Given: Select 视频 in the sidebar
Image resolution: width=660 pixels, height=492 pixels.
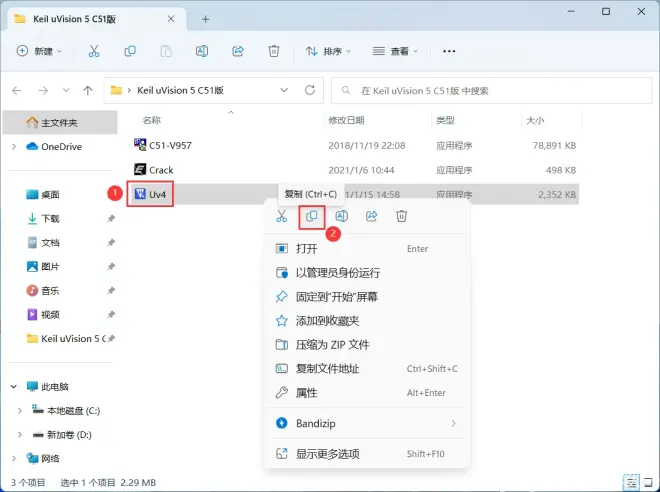Looking at the screenshot, I should tap(60, 314).
